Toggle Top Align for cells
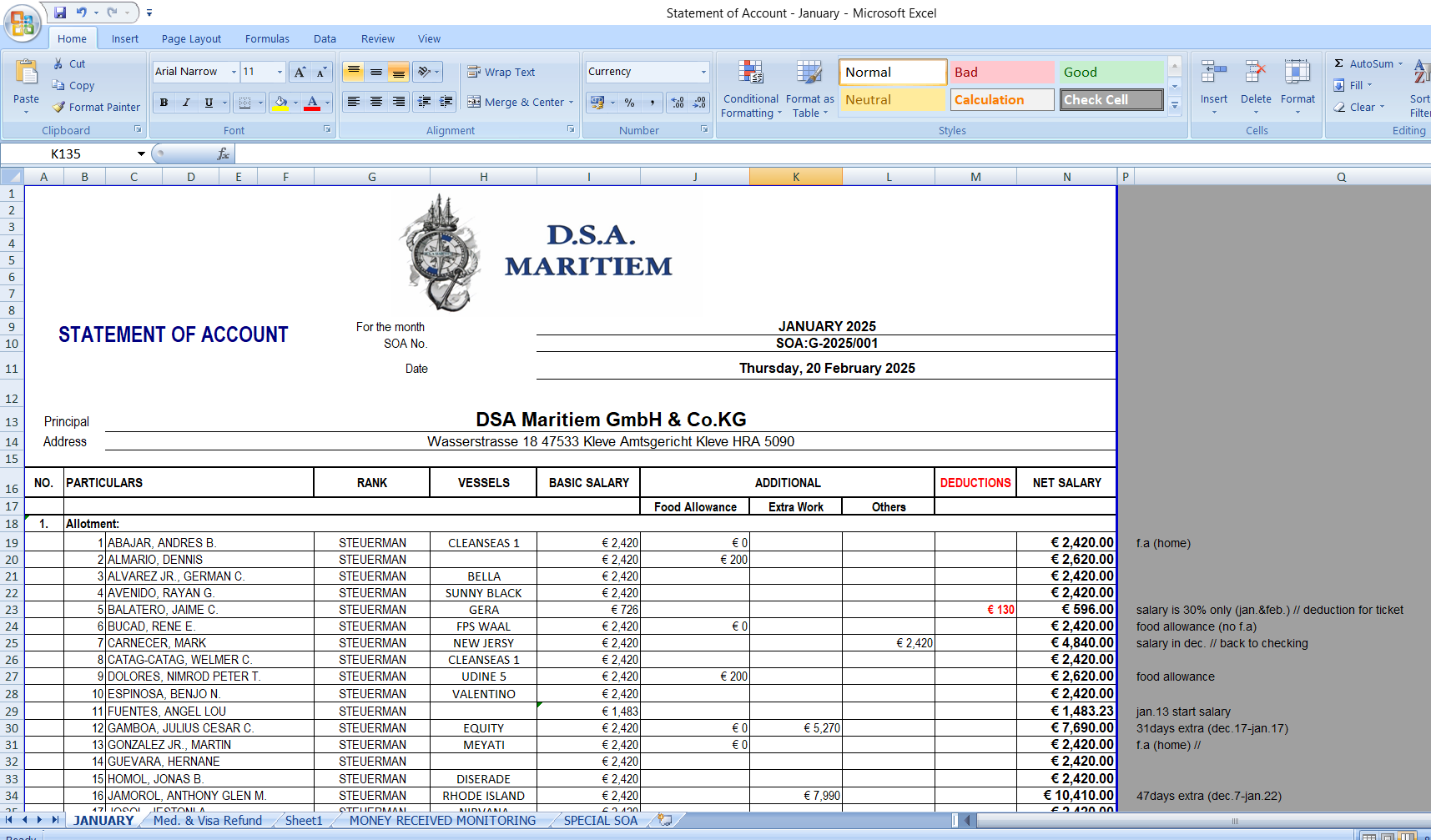This screenshot has width=1431, height=840. point(354,72)
